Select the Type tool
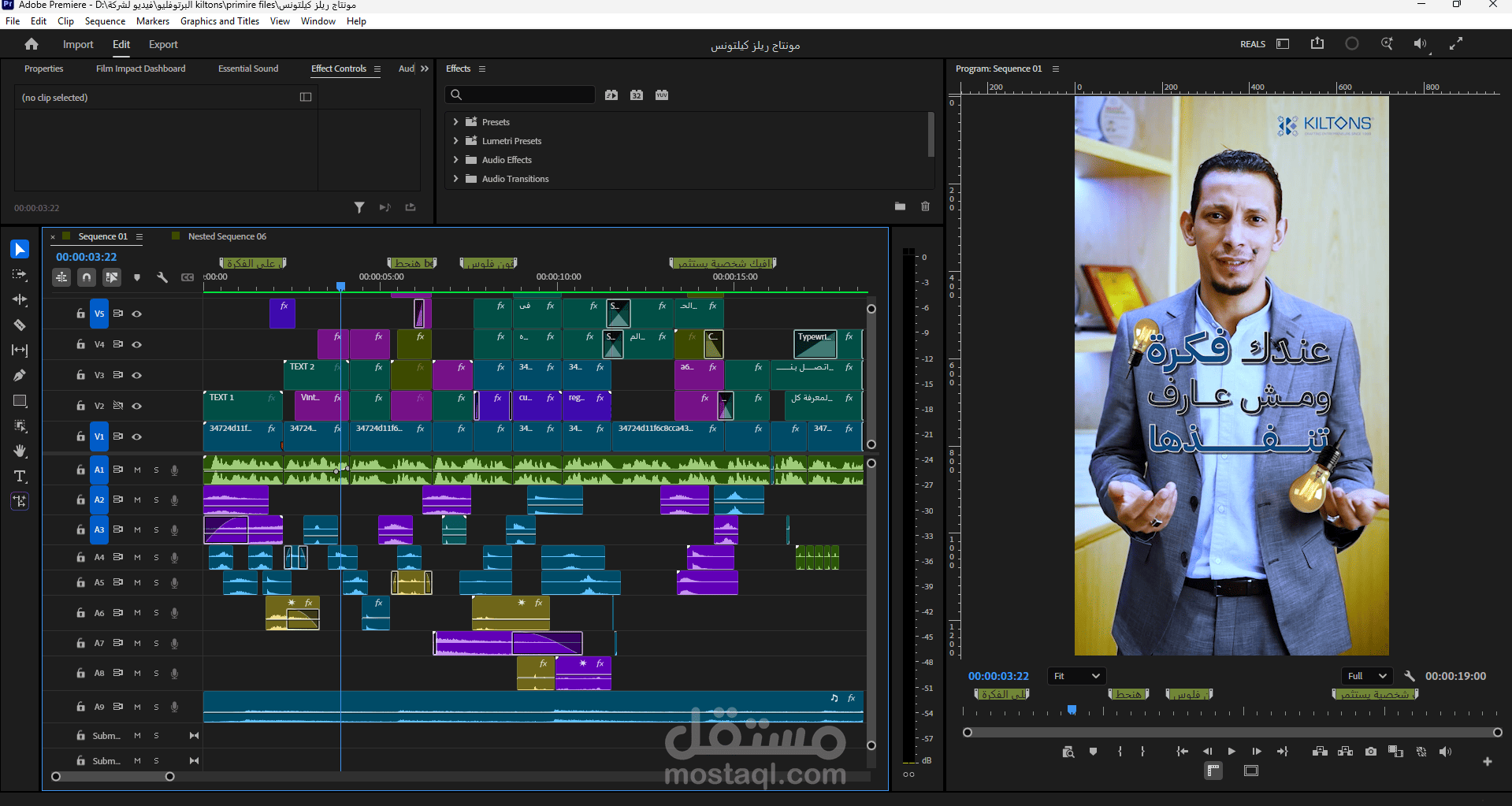1512x806 pixels. point(20,476)
